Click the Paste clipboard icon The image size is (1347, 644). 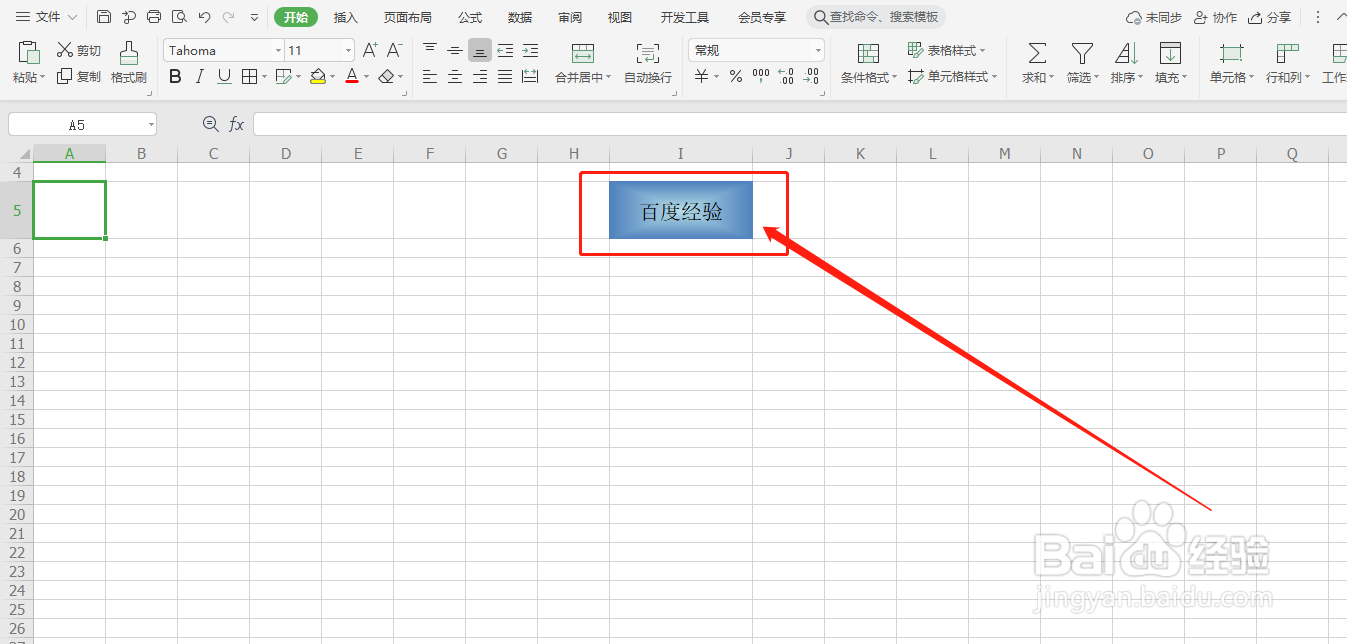pyautogui.click(x=29, y=54)
